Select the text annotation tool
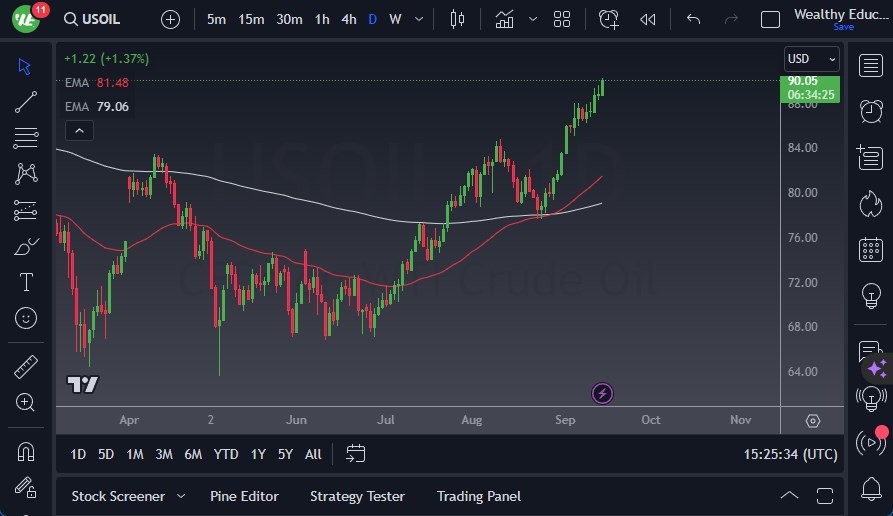 (26, 282)
